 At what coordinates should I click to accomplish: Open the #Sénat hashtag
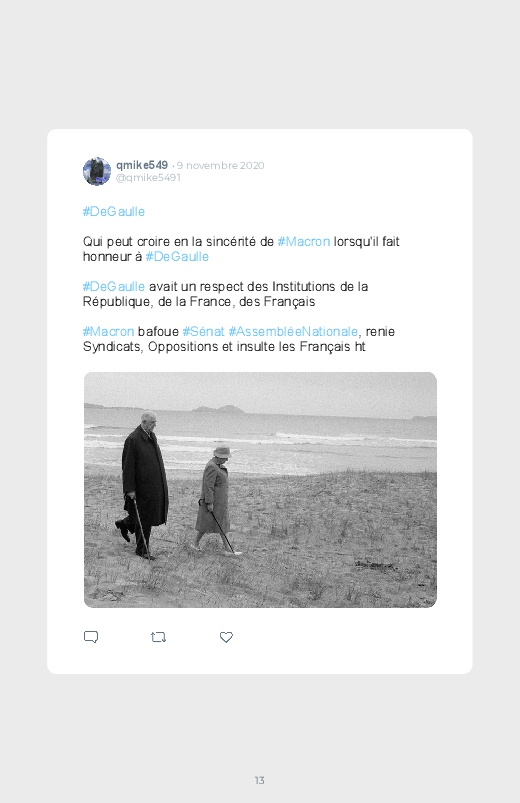203,331
